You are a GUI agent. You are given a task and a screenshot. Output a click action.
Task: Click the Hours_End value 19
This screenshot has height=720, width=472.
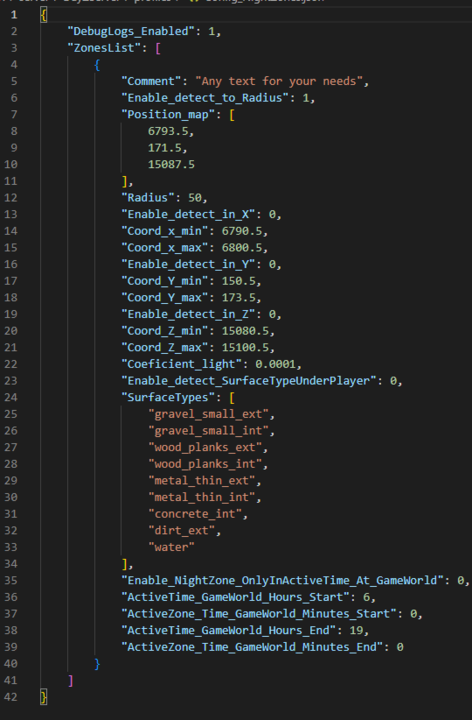tap(356, 630)
